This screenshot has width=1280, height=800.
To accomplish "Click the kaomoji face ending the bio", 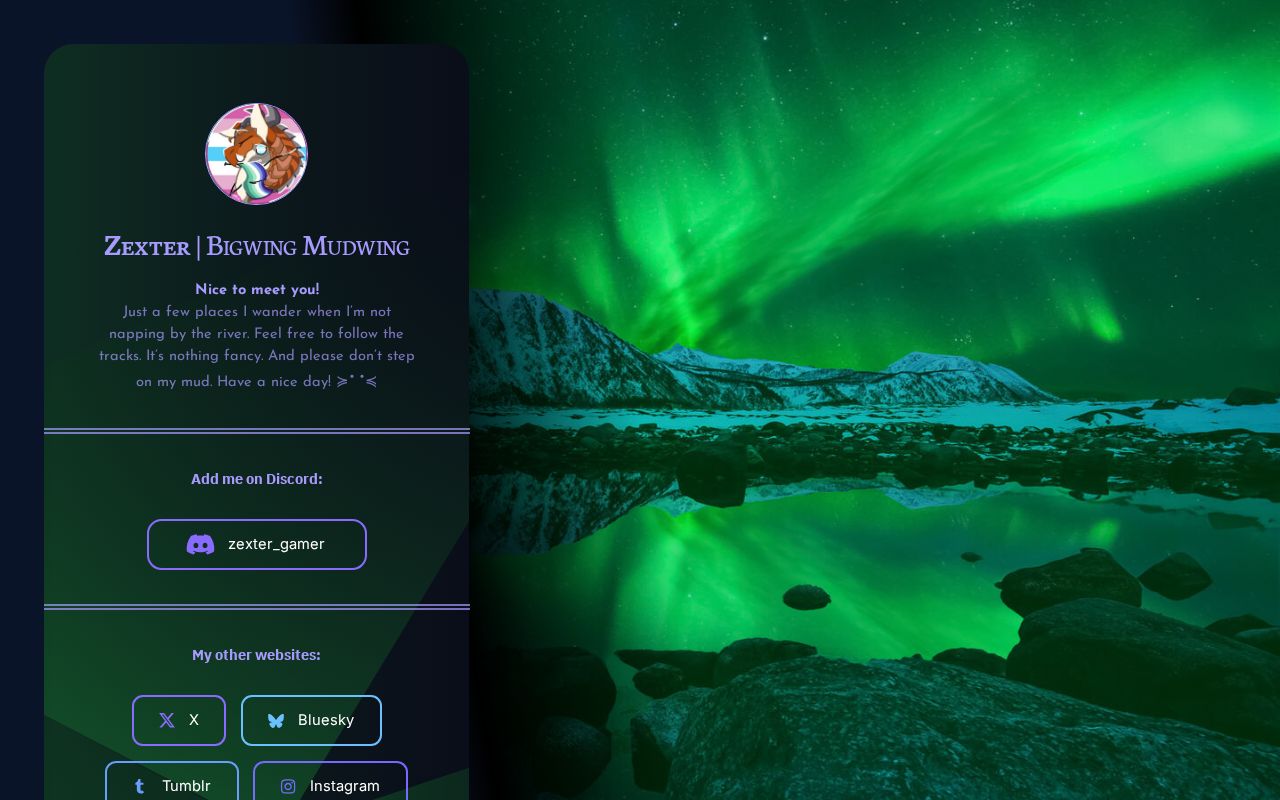I will click(x=357, y=381).
